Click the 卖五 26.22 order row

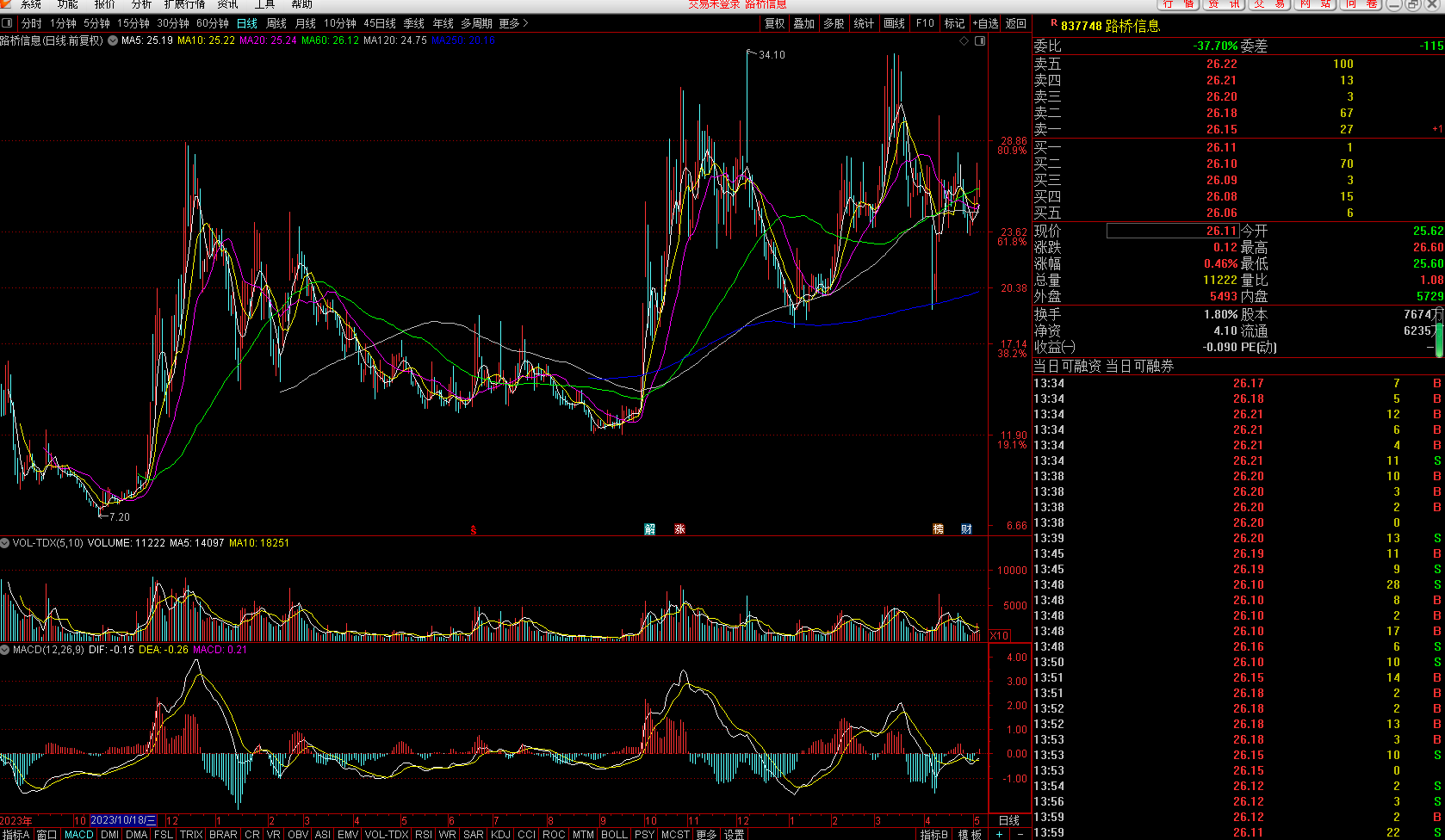pyautogui.click(x=1238, y=64)
